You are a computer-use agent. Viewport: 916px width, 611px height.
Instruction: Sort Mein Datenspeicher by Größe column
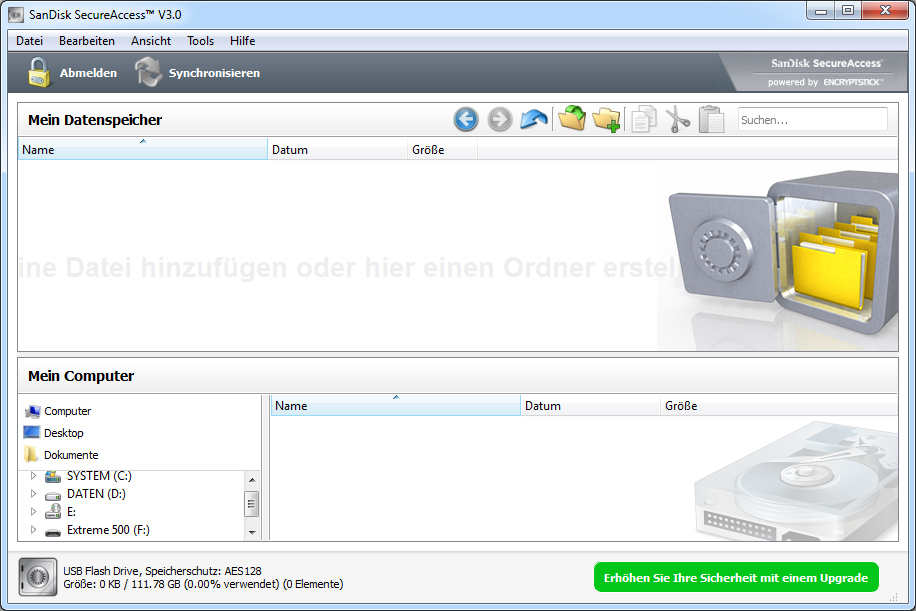[x=442, y=149]
